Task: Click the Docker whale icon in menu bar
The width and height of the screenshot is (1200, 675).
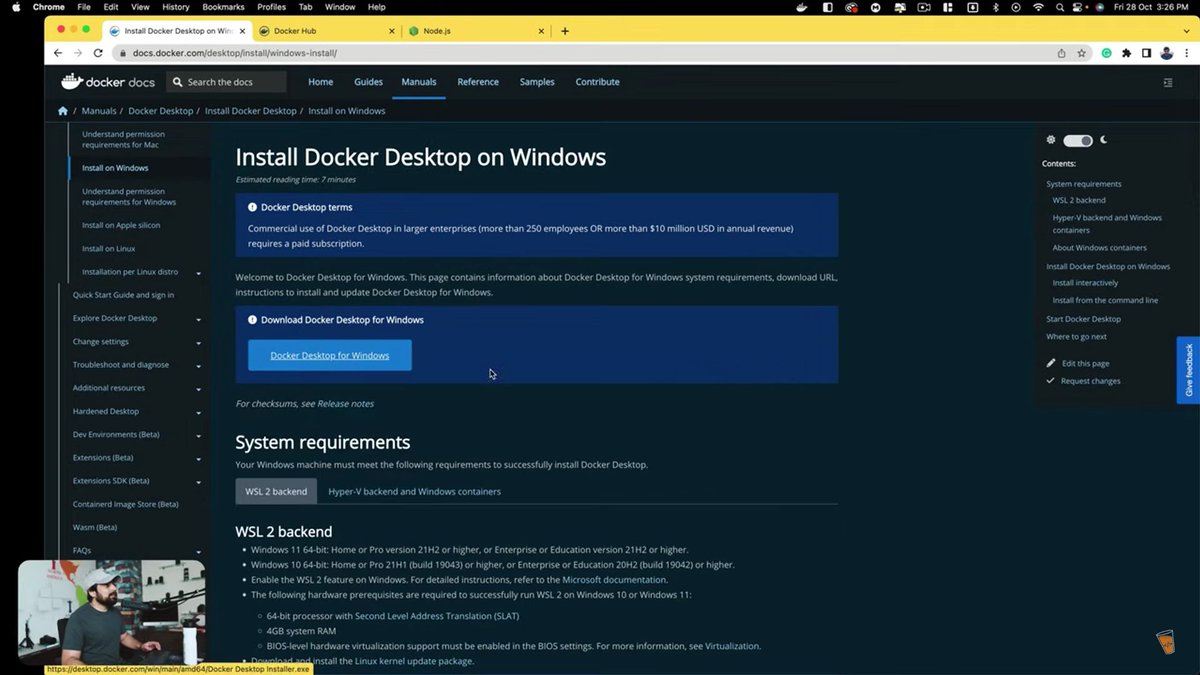Action: [x=802, y=7]
